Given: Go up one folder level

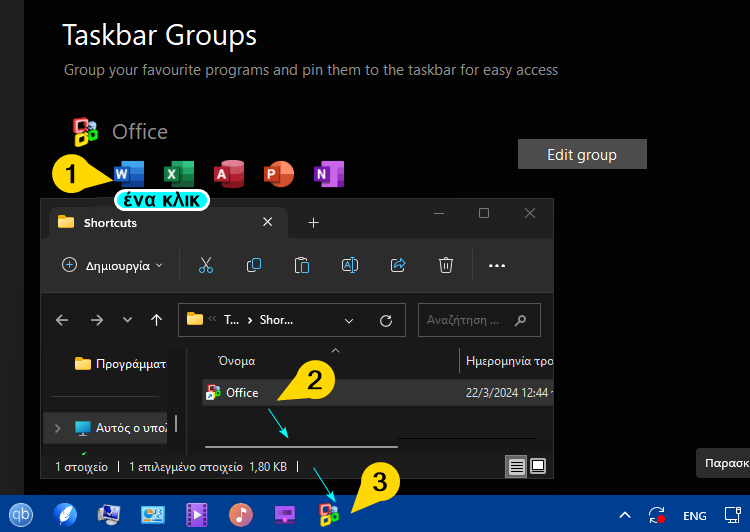Looking at the screenshot, I should click(x=156, y=320).
